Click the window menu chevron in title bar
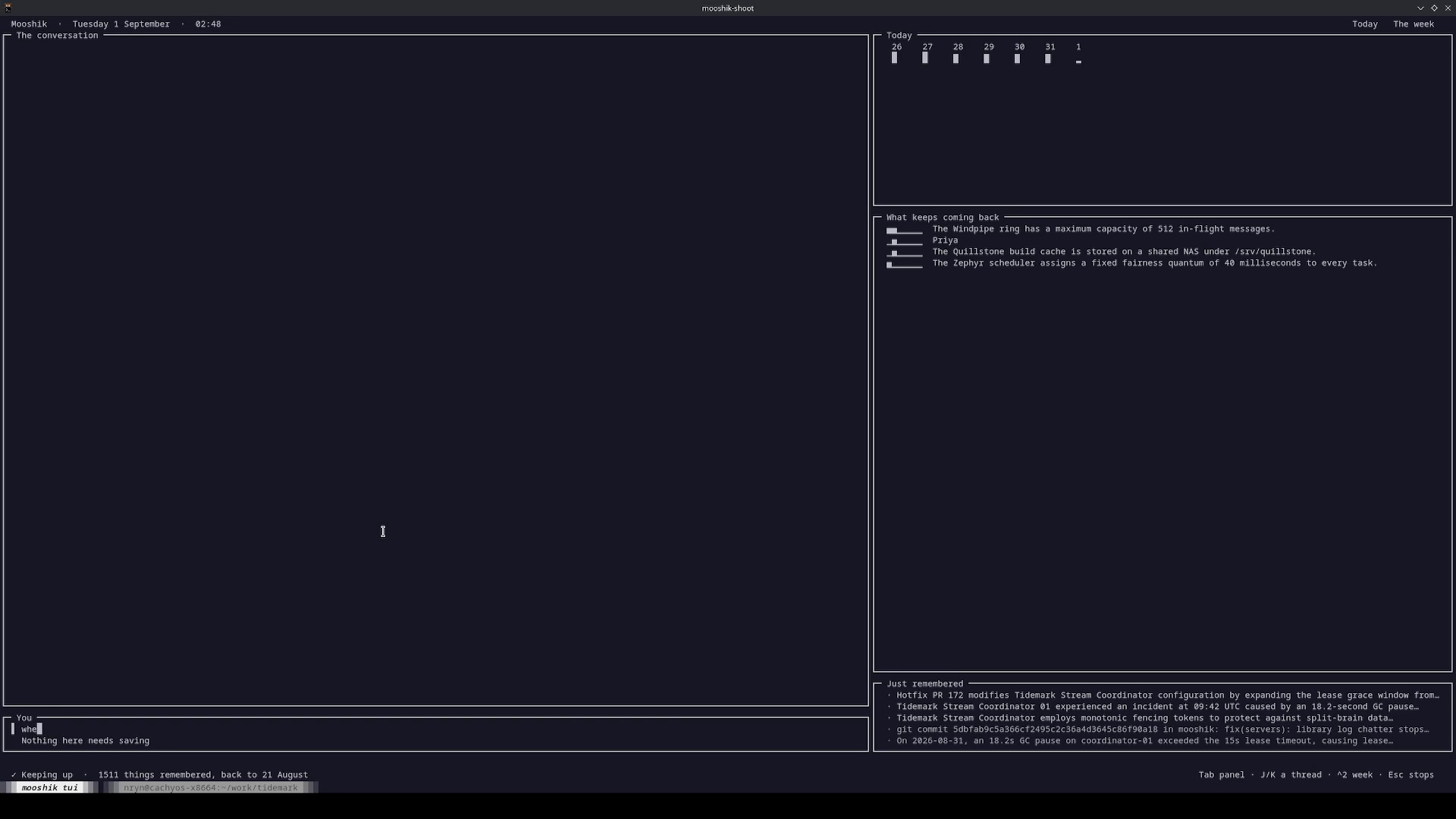 [x=1420, y=8]
